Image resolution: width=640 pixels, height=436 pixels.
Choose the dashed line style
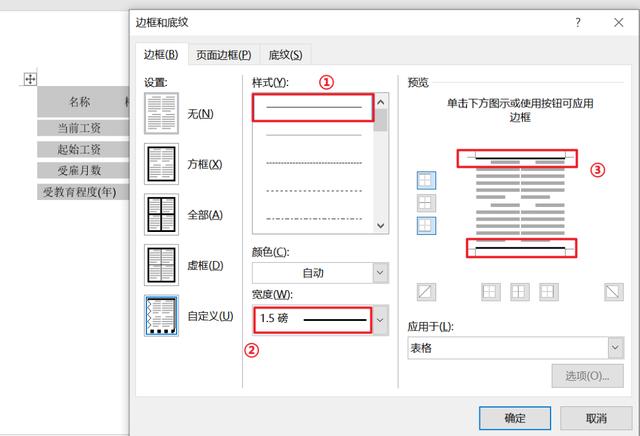click(313, 191)
